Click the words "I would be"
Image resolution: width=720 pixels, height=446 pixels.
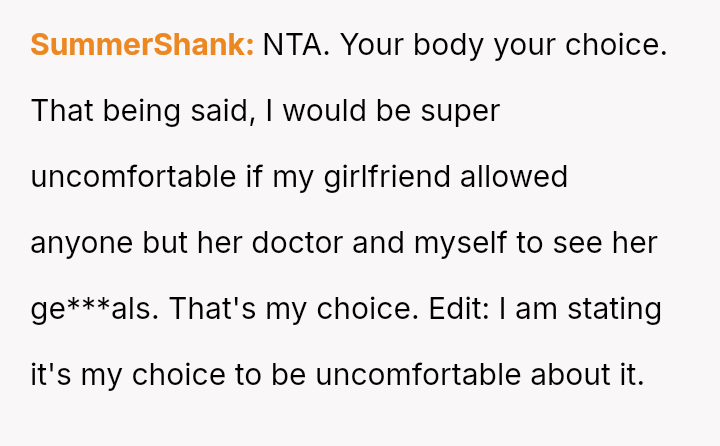[341, 111]
